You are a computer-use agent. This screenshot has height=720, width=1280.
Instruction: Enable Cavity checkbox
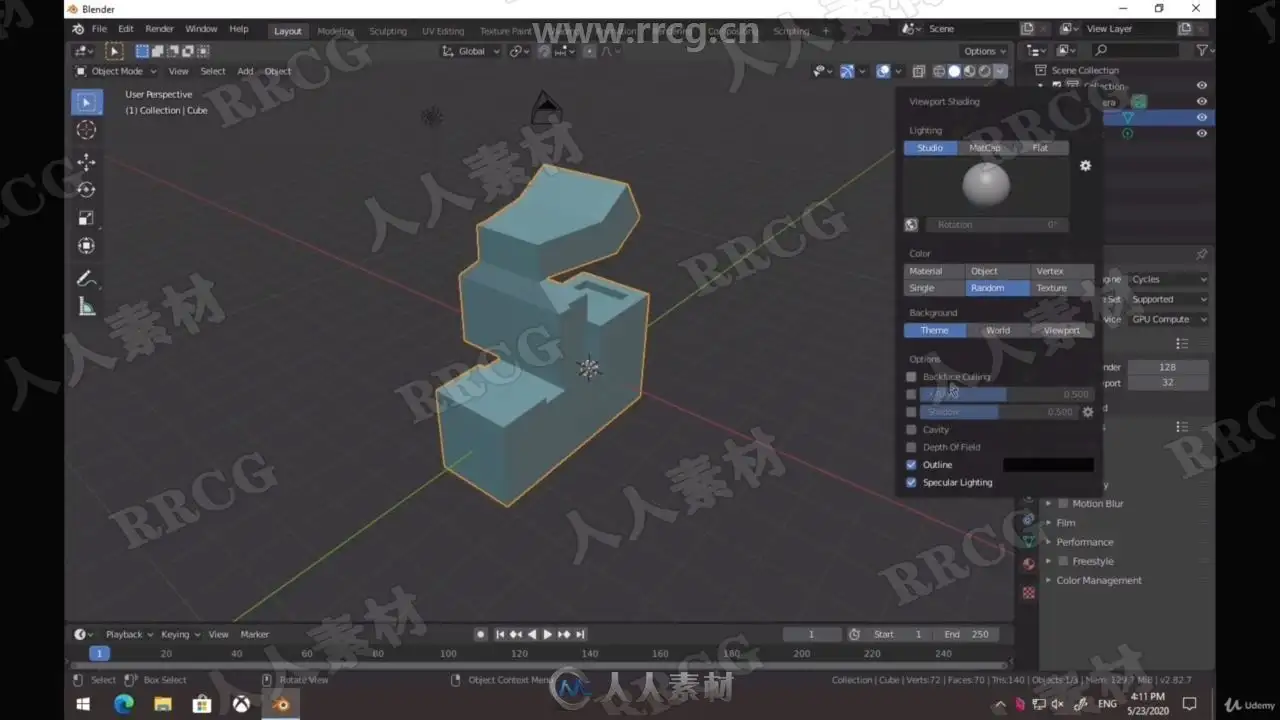(x=911, y=430)
